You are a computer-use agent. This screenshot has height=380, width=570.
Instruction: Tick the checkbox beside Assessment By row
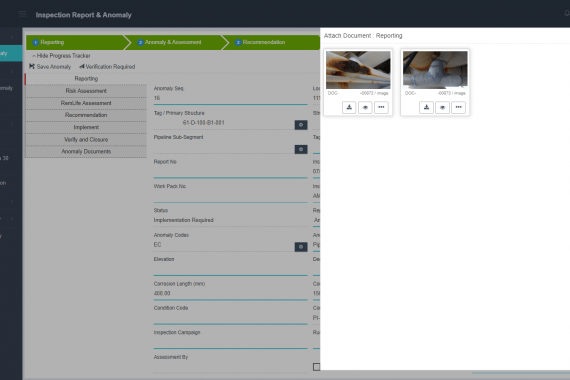click(317, 367)
